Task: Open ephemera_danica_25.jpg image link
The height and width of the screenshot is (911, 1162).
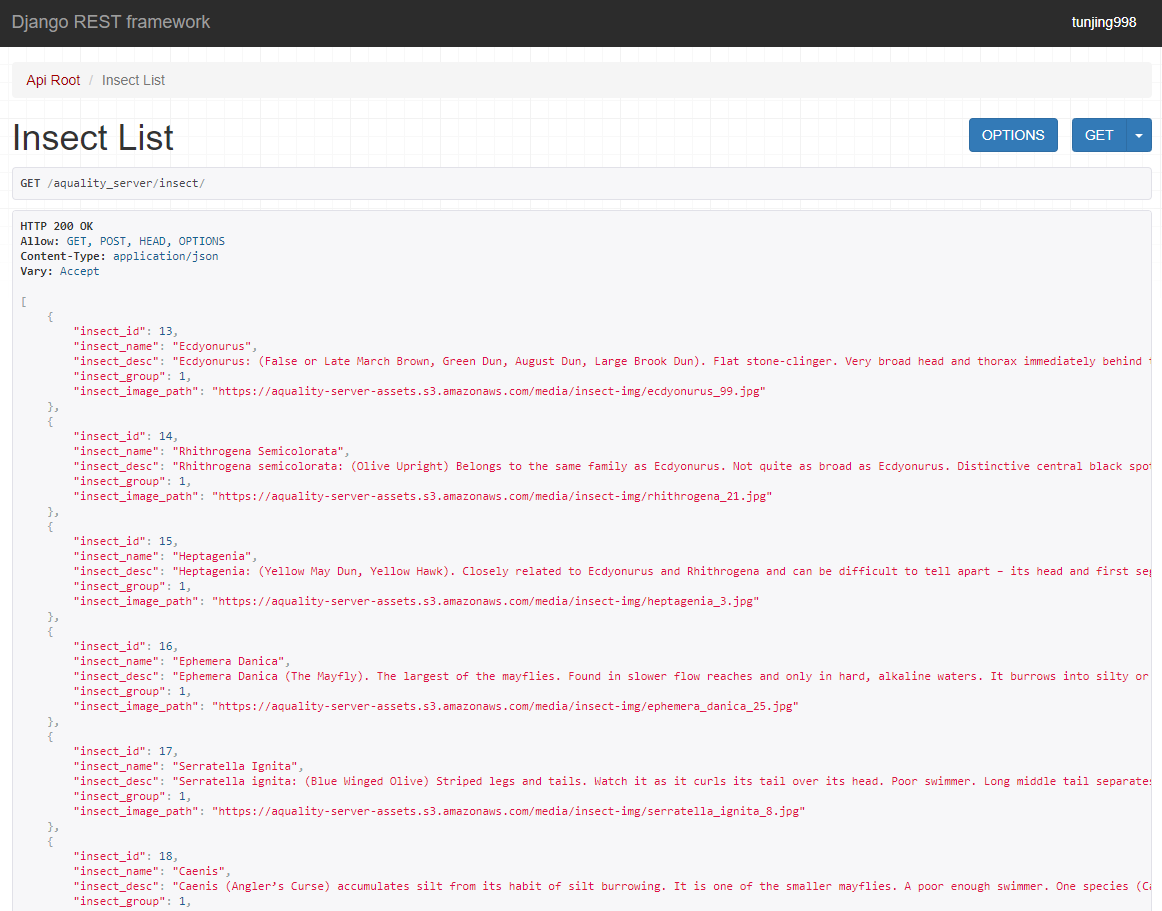Action: [505, 706]
